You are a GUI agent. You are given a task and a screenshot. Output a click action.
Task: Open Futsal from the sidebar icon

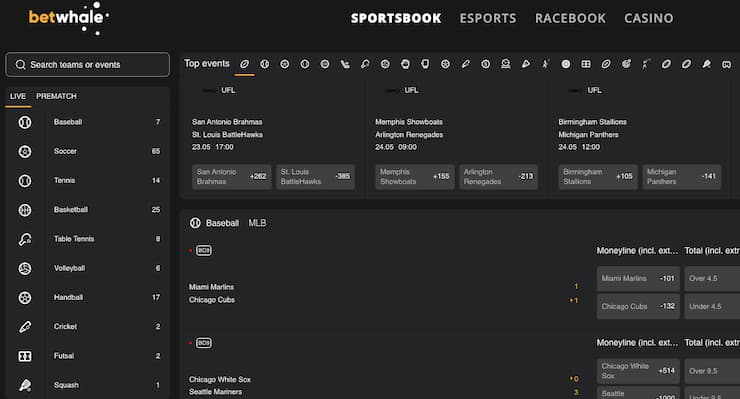coord(25,356)
